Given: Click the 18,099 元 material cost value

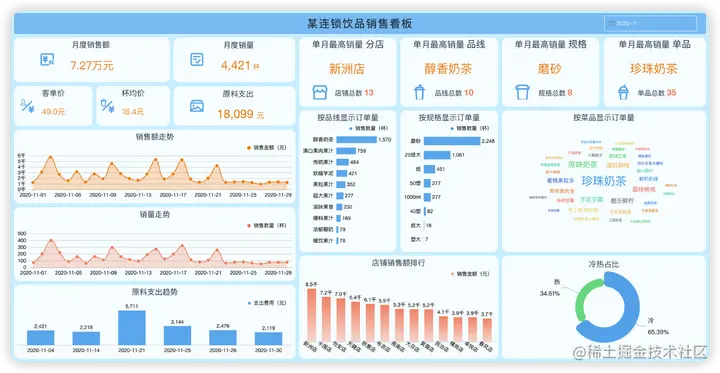Looking at the screenshot, I should click(x=241, y=114).
